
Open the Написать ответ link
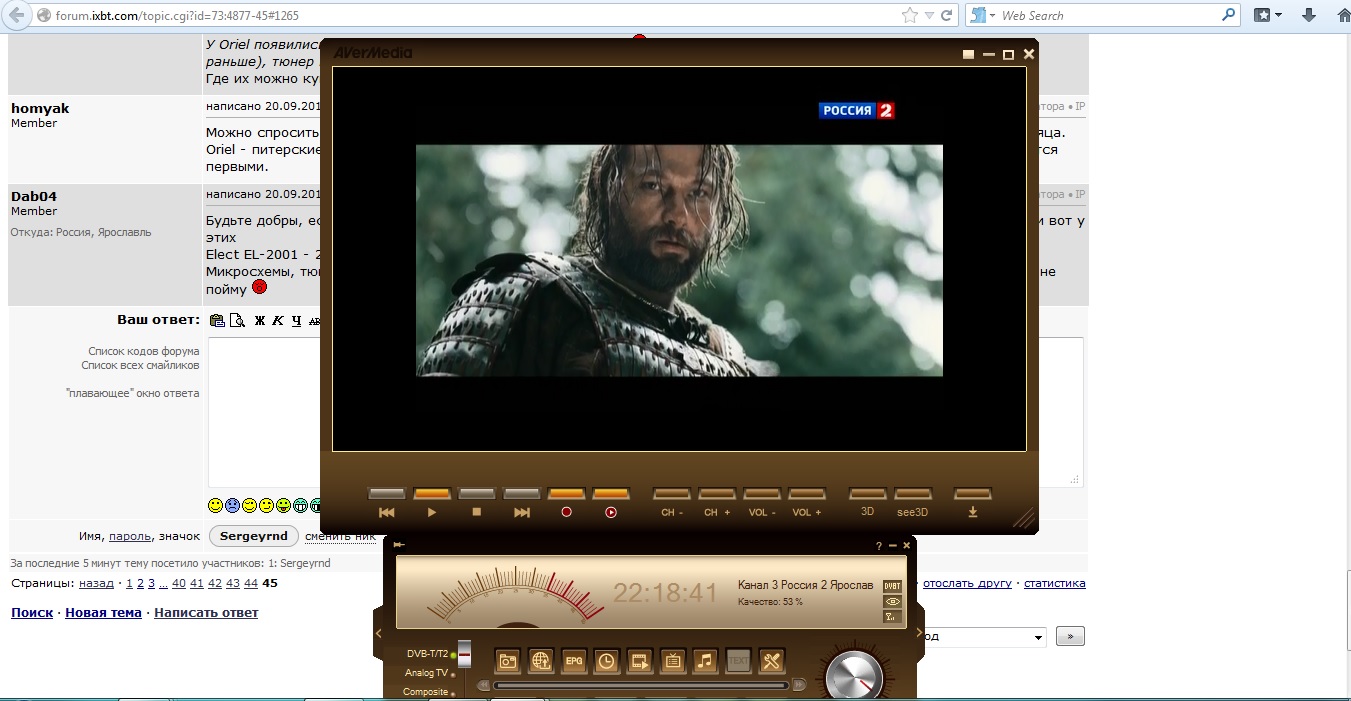pos(206,613)
